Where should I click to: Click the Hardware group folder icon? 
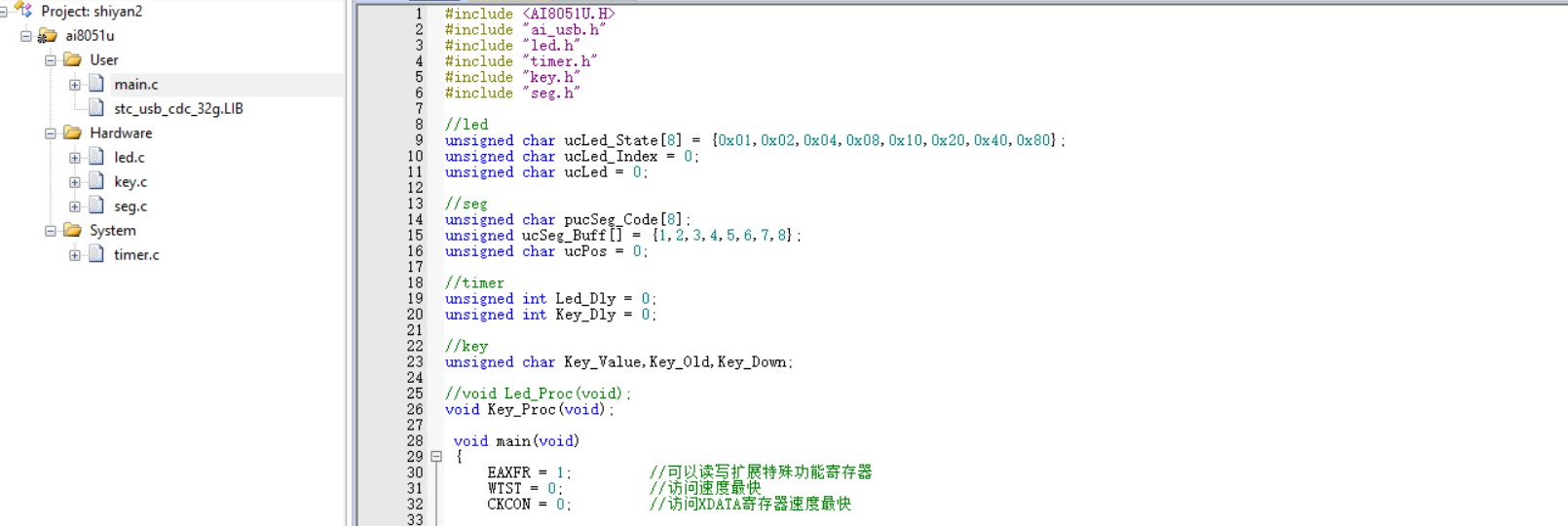point(72,133)
